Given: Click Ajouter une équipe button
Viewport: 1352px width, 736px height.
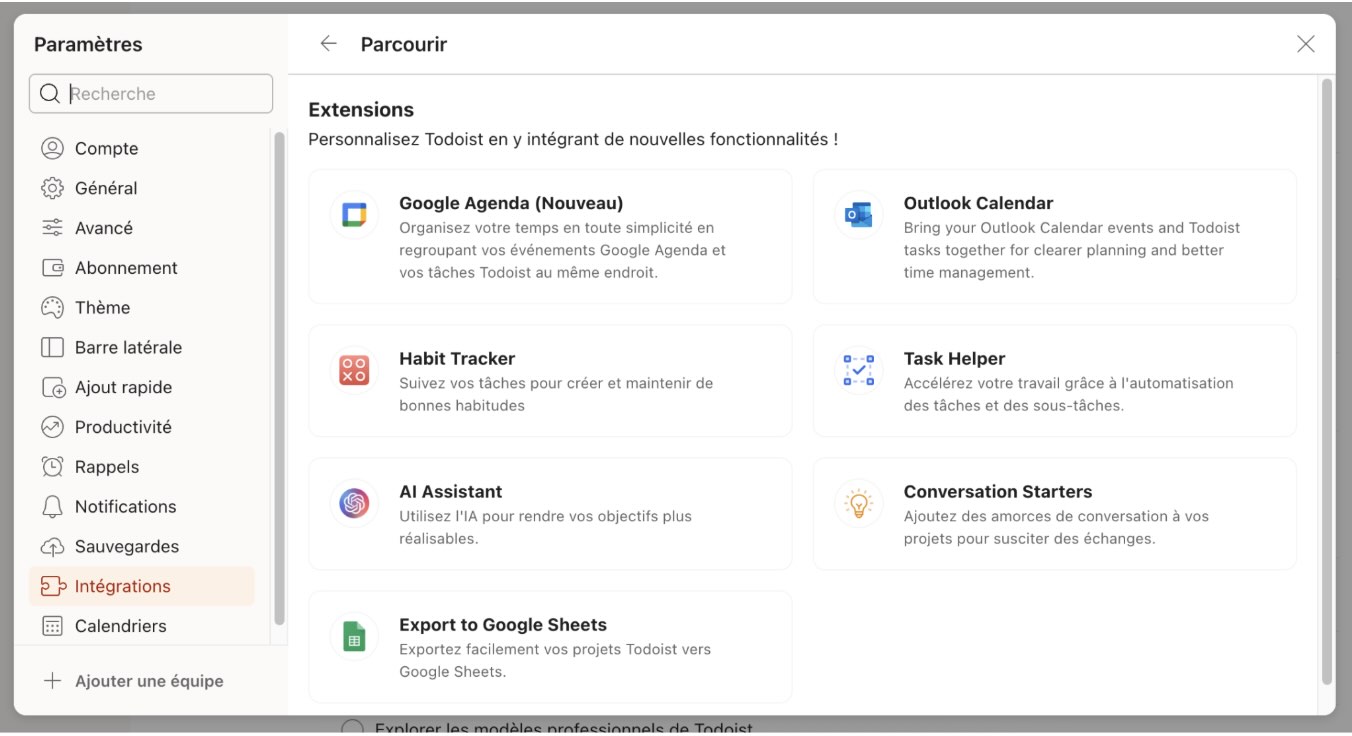Looking at the screenshot, I should (134, 681).
